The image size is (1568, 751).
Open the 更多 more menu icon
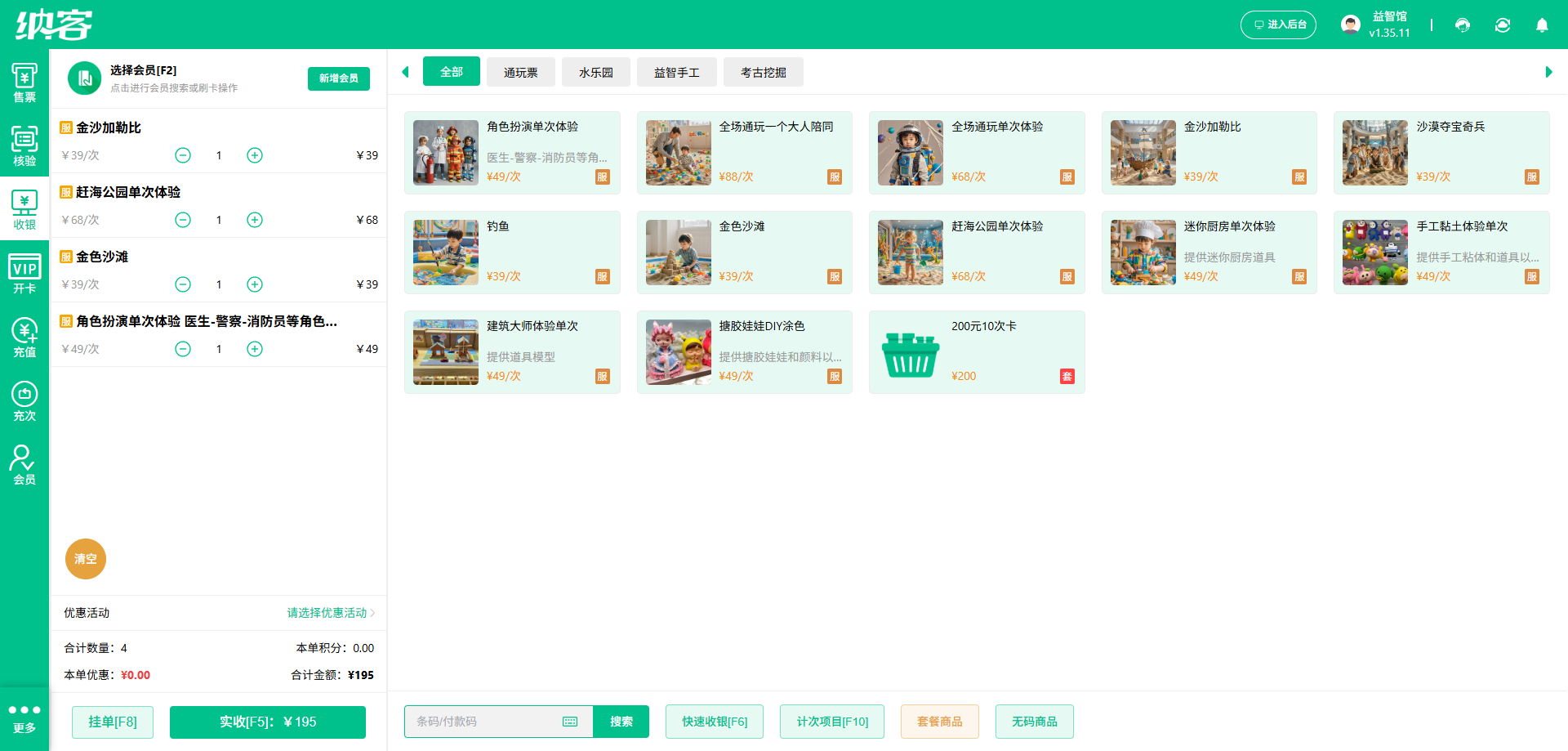coord(24,719)
